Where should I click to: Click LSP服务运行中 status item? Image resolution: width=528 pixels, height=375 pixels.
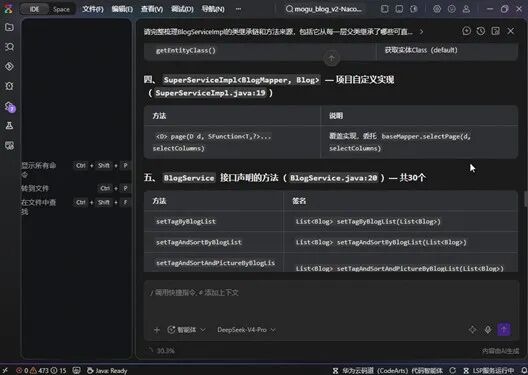coord(489,370)
